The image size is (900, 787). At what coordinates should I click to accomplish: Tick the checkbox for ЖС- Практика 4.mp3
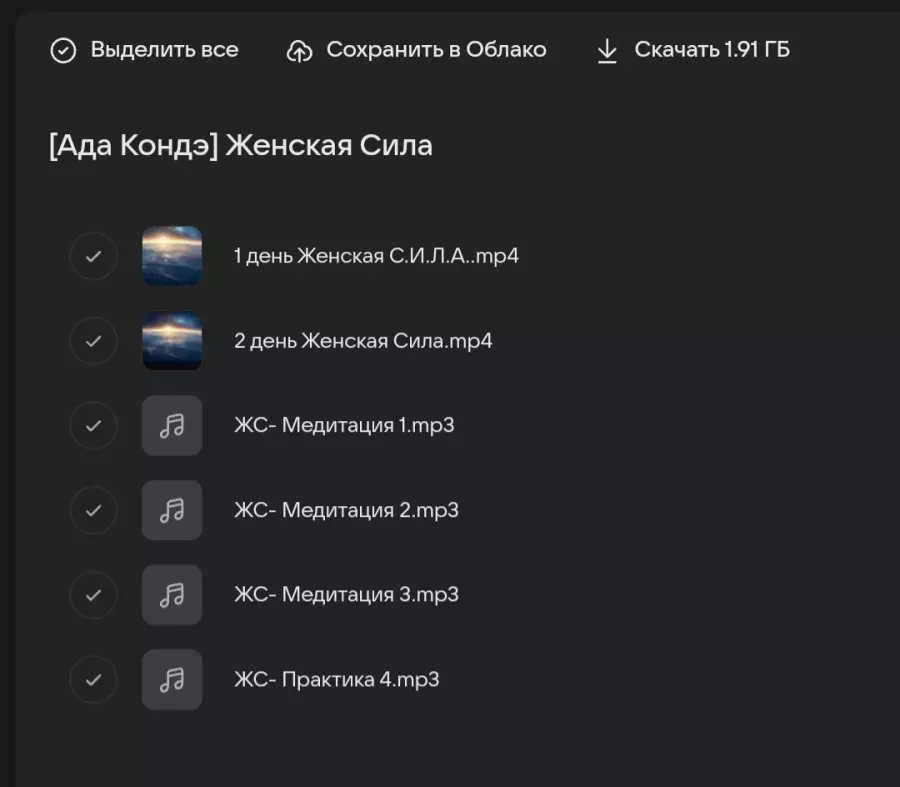coord(93,680)
